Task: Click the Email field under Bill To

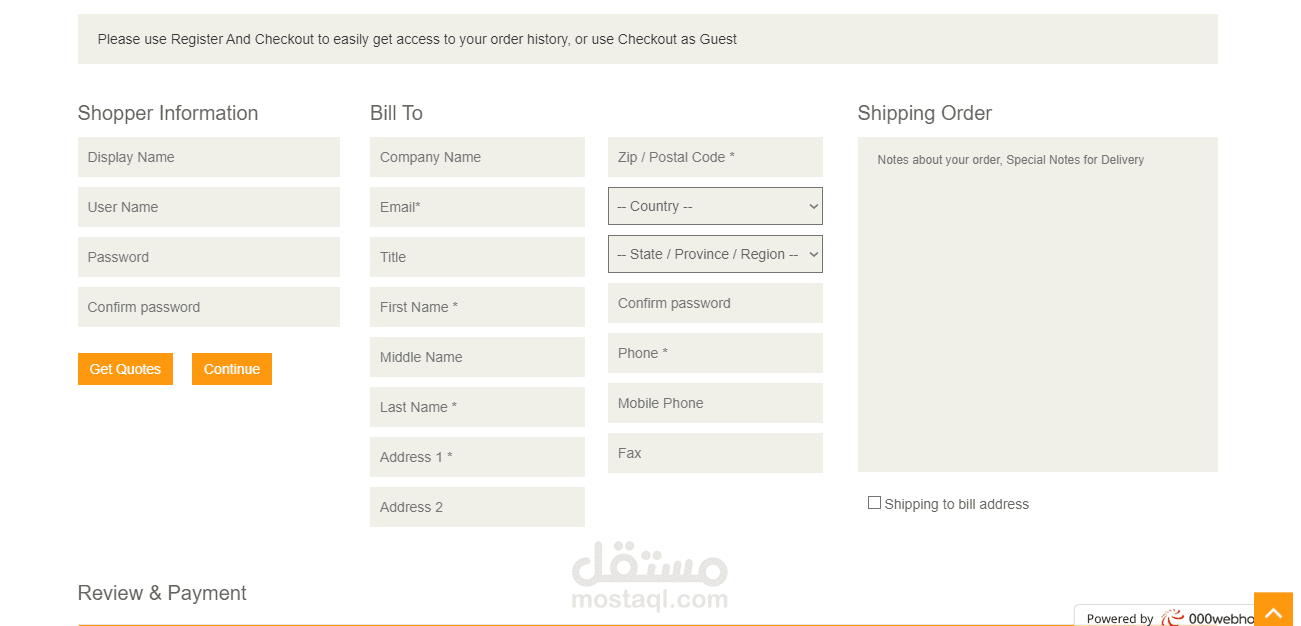Action: (x=477, y=207)
